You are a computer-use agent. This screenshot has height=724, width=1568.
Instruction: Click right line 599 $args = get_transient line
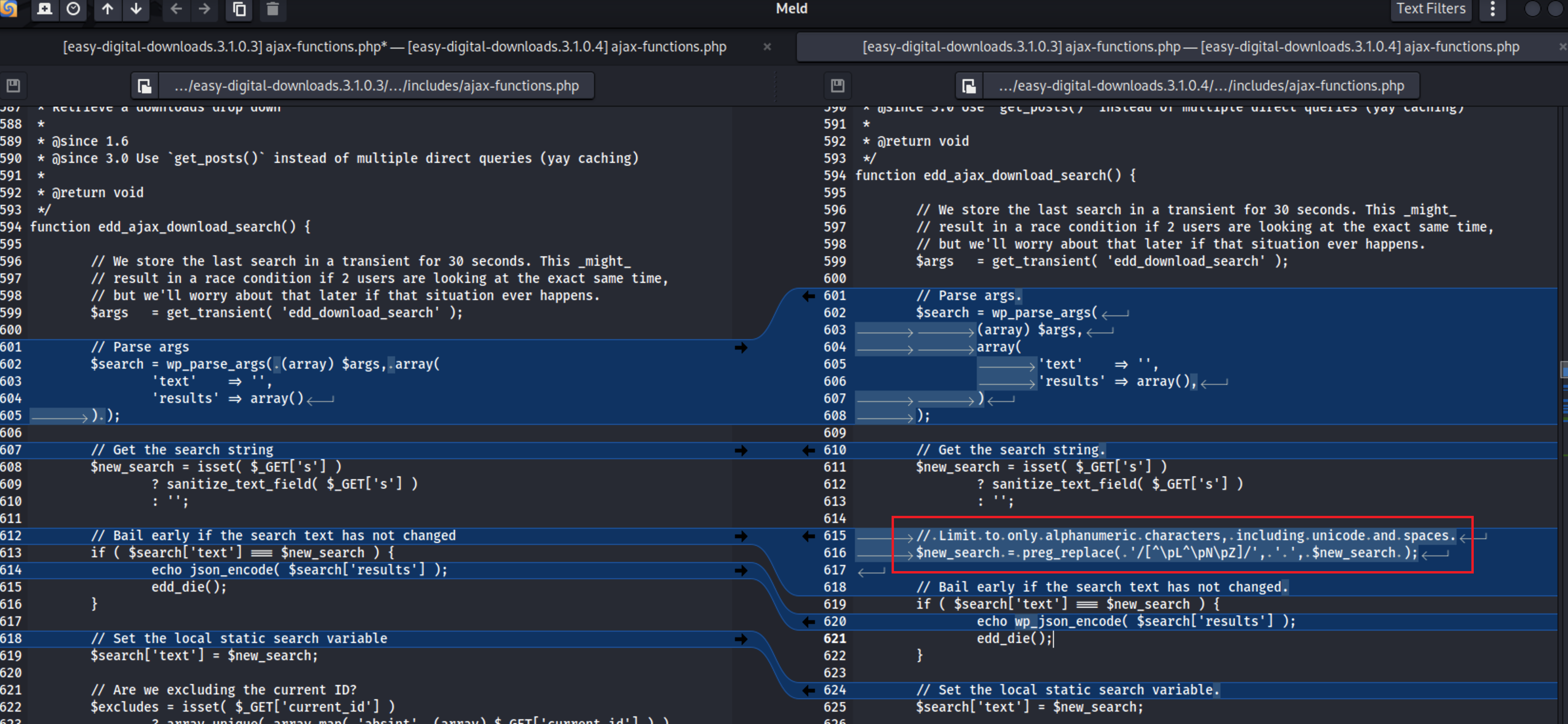tap(1102, 261)
